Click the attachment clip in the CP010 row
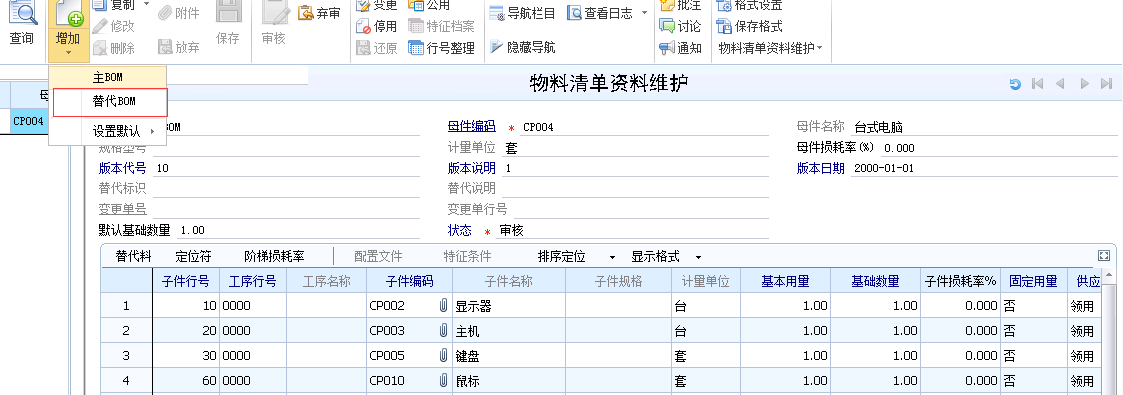The width and height of the screenshot is (1123, 395). pos(443,381)
